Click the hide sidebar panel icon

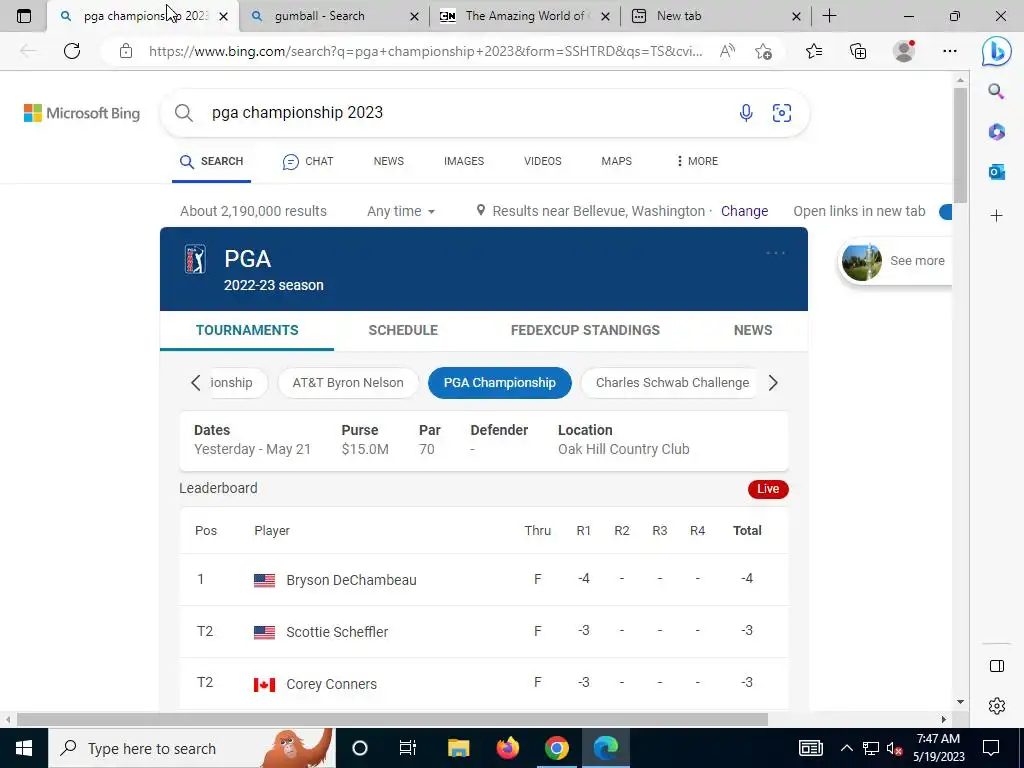pos(997,666)
